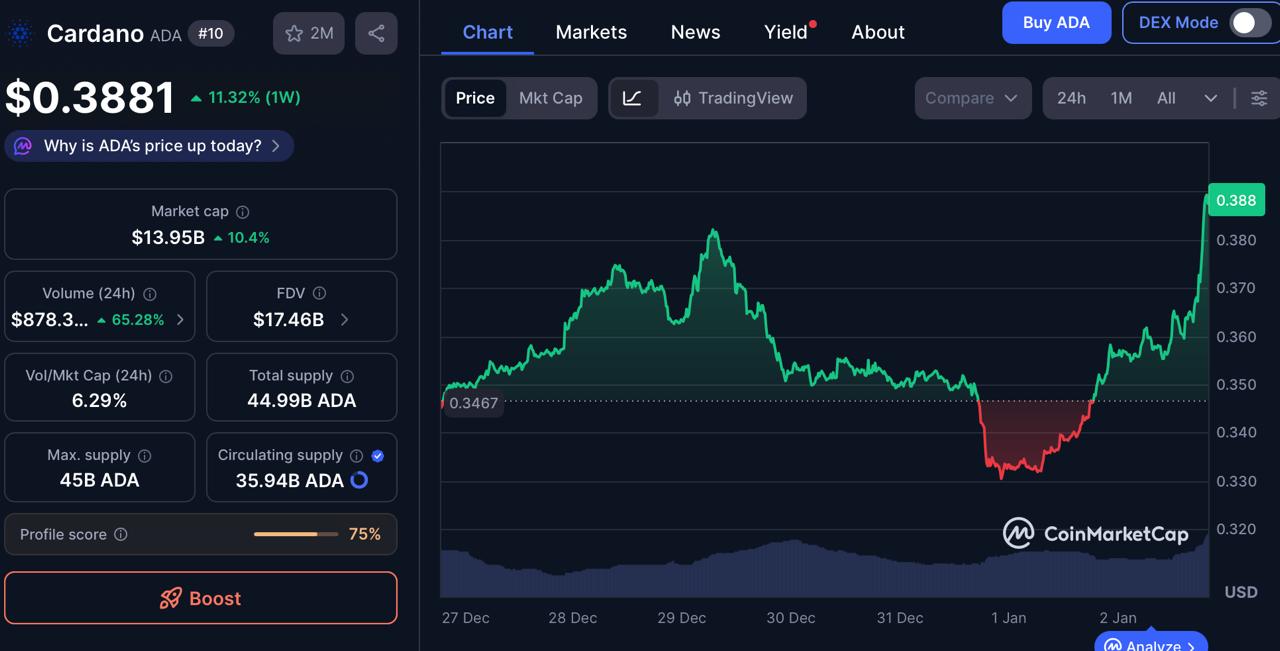This screenshot has width=1280, height=651.
Task: Click the verified badge next to Circulating supply
Action: click(378, 455)
